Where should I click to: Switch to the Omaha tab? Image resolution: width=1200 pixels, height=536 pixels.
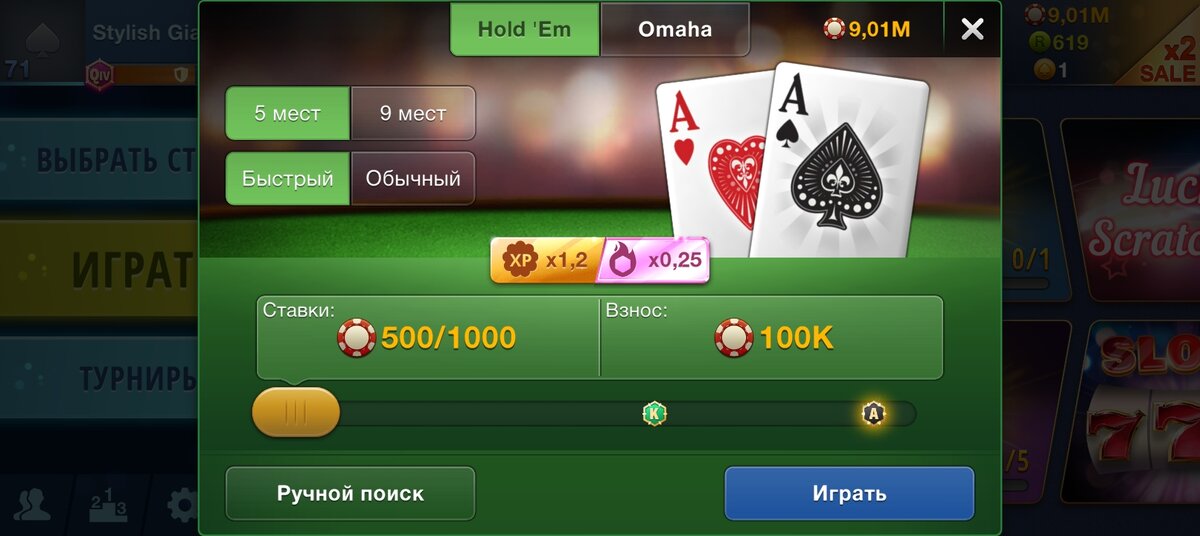tap(675, 29)
